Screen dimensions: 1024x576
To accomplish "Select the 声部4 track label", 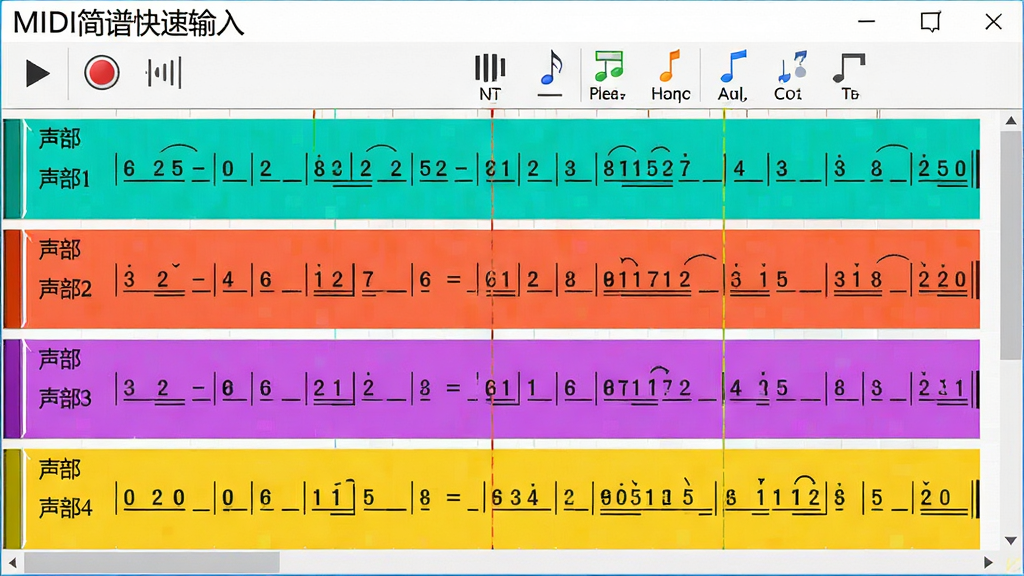I will (65, 507).
